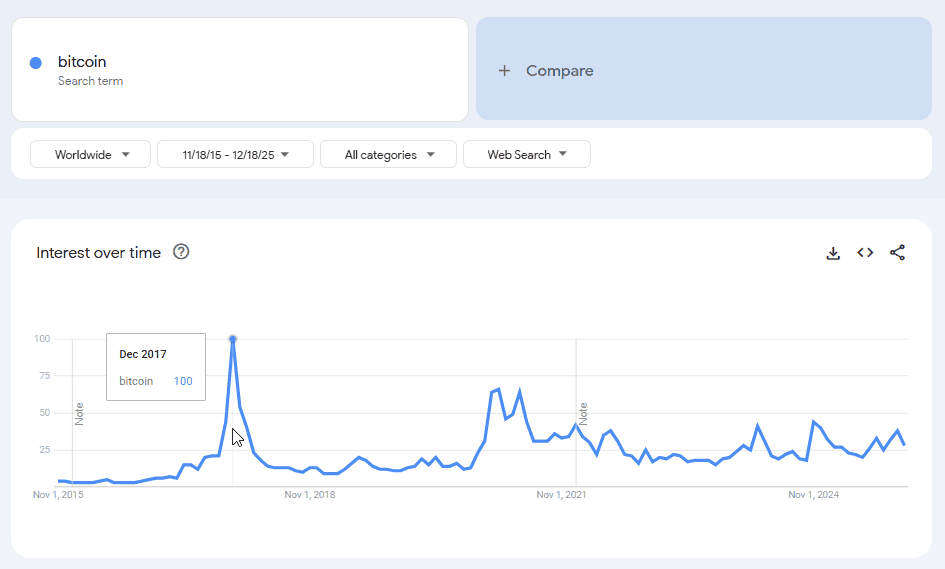The height and width of the screenshot is (569, 945).
Task: Click the blue dot next to bitcoin
Action: click(x=36, y=63)
